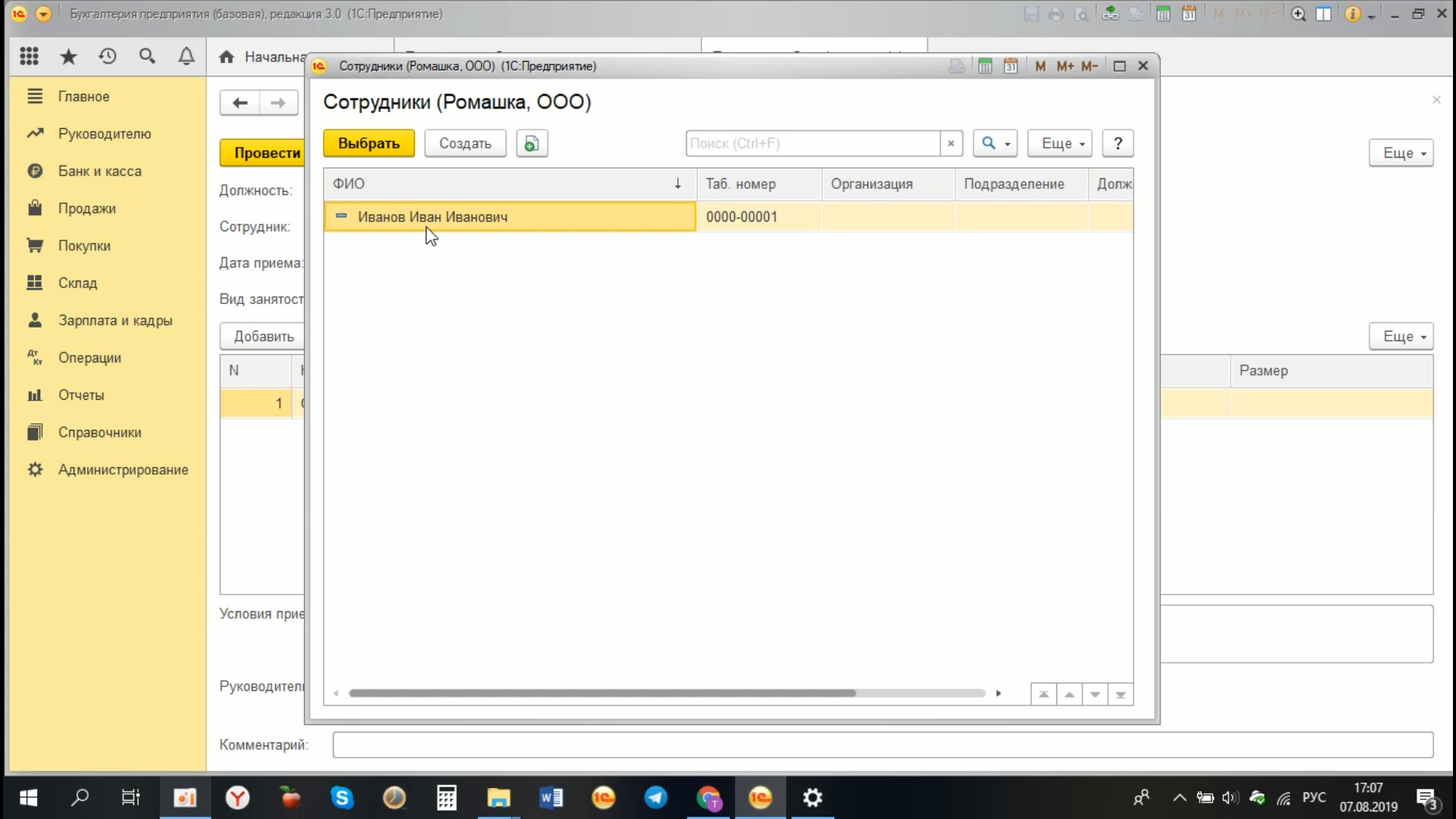Click the horizontal scrollbar's right arrow
This screenshot has width=1456, height=819.
click(x=999, y=693)
